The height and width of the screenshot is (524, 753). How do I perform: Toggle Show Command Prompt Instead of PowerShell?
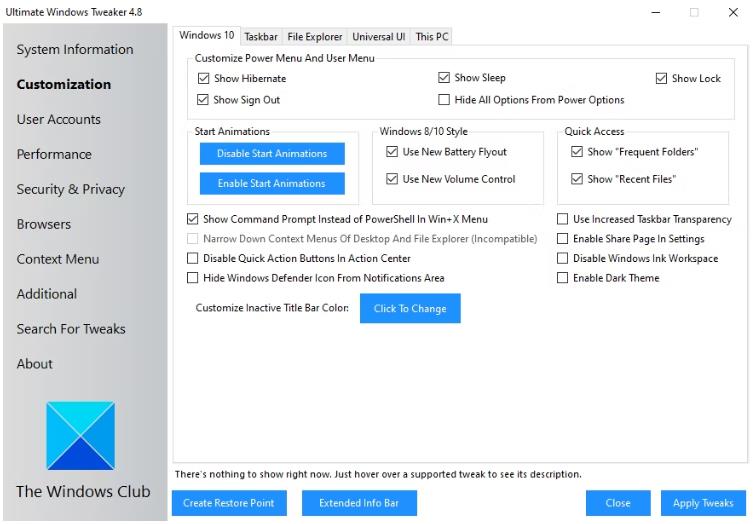tap(193, 219)
